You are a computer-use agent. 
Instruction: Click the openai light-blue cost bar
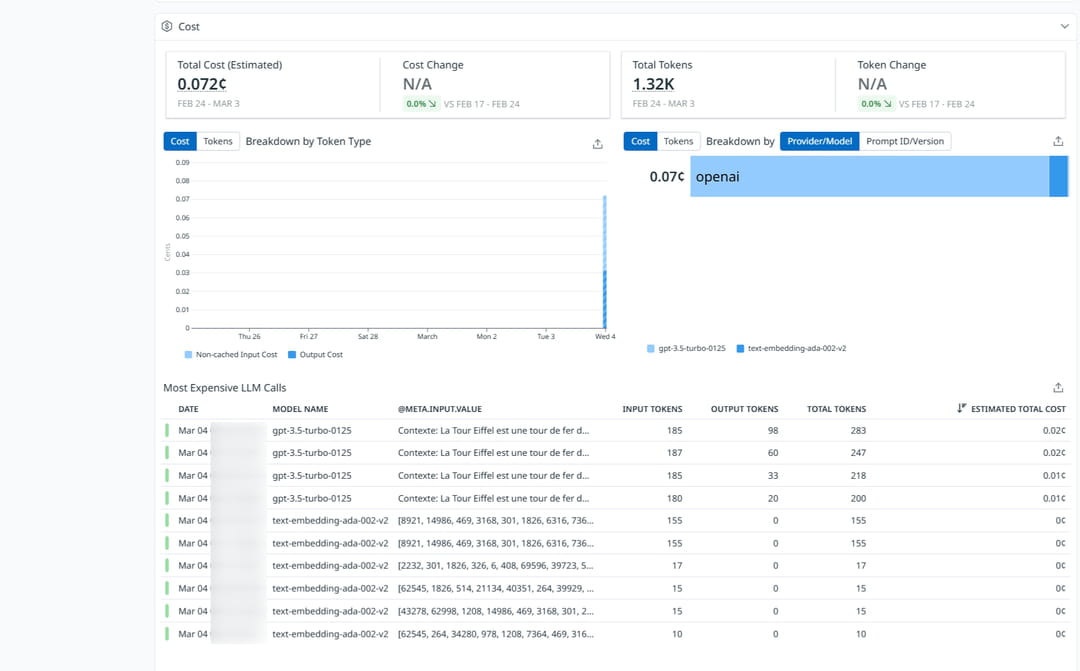click(x=868, y=177)
